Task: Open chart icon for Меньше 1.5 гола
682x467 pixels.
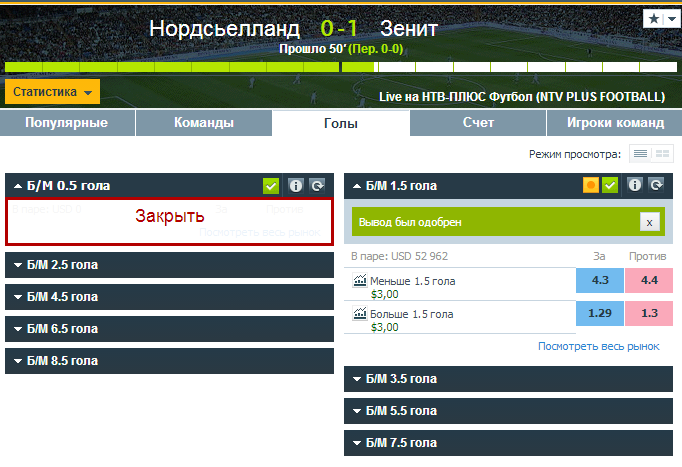Action: 360,280
